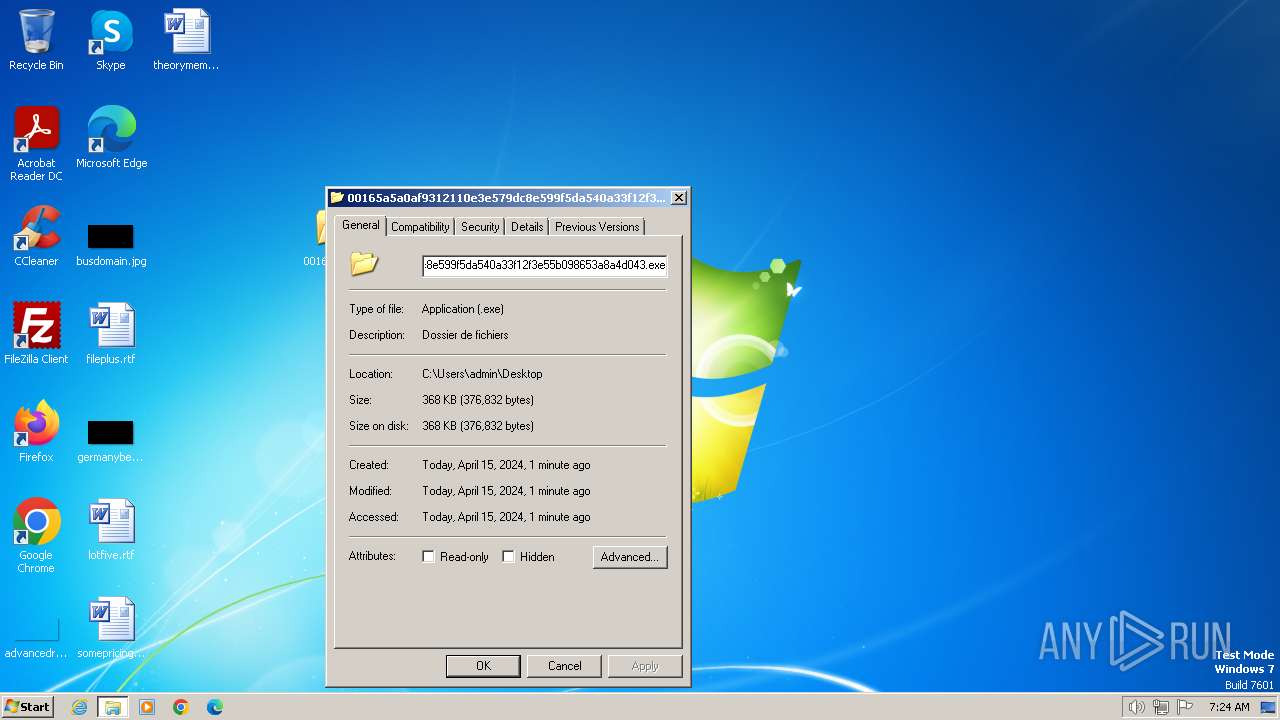Click the 7:24 AM taskbar clock
Screen dimensions: 1280x720
(x=1229, y=707)
